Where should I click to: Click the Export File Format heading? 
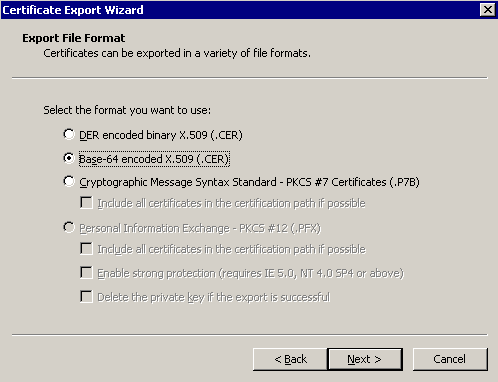pos(74,38)
